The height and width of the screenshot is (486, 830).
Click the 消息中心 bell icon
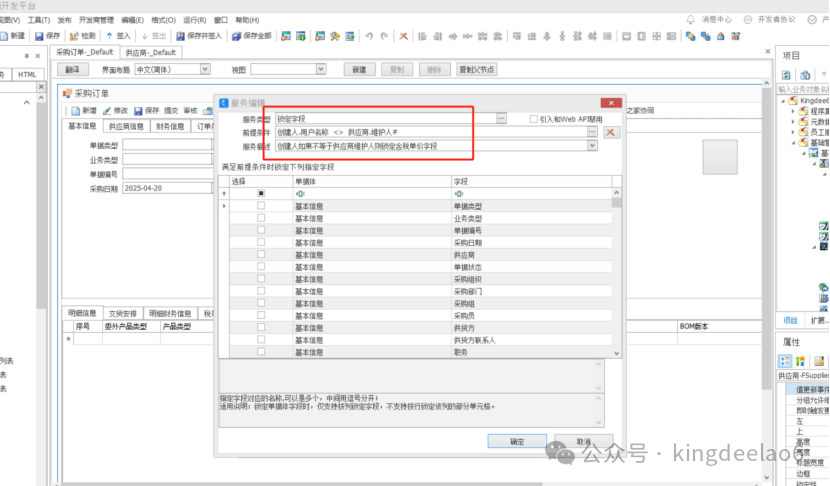693,19
